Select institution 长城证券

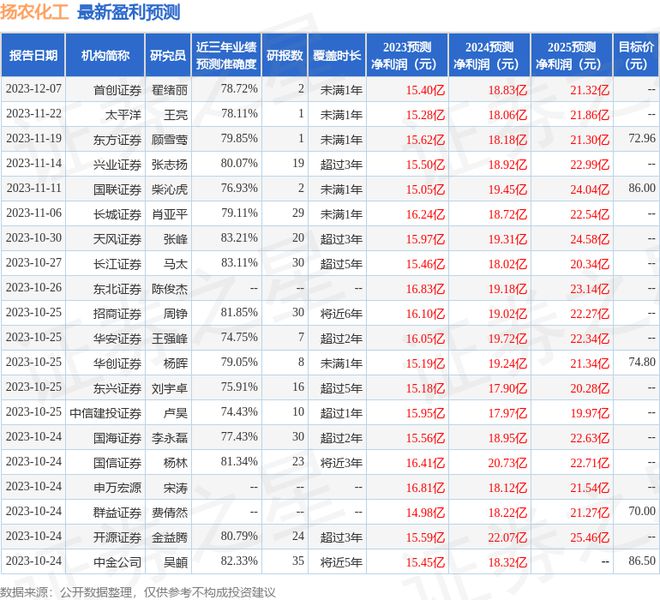[117, 214]
